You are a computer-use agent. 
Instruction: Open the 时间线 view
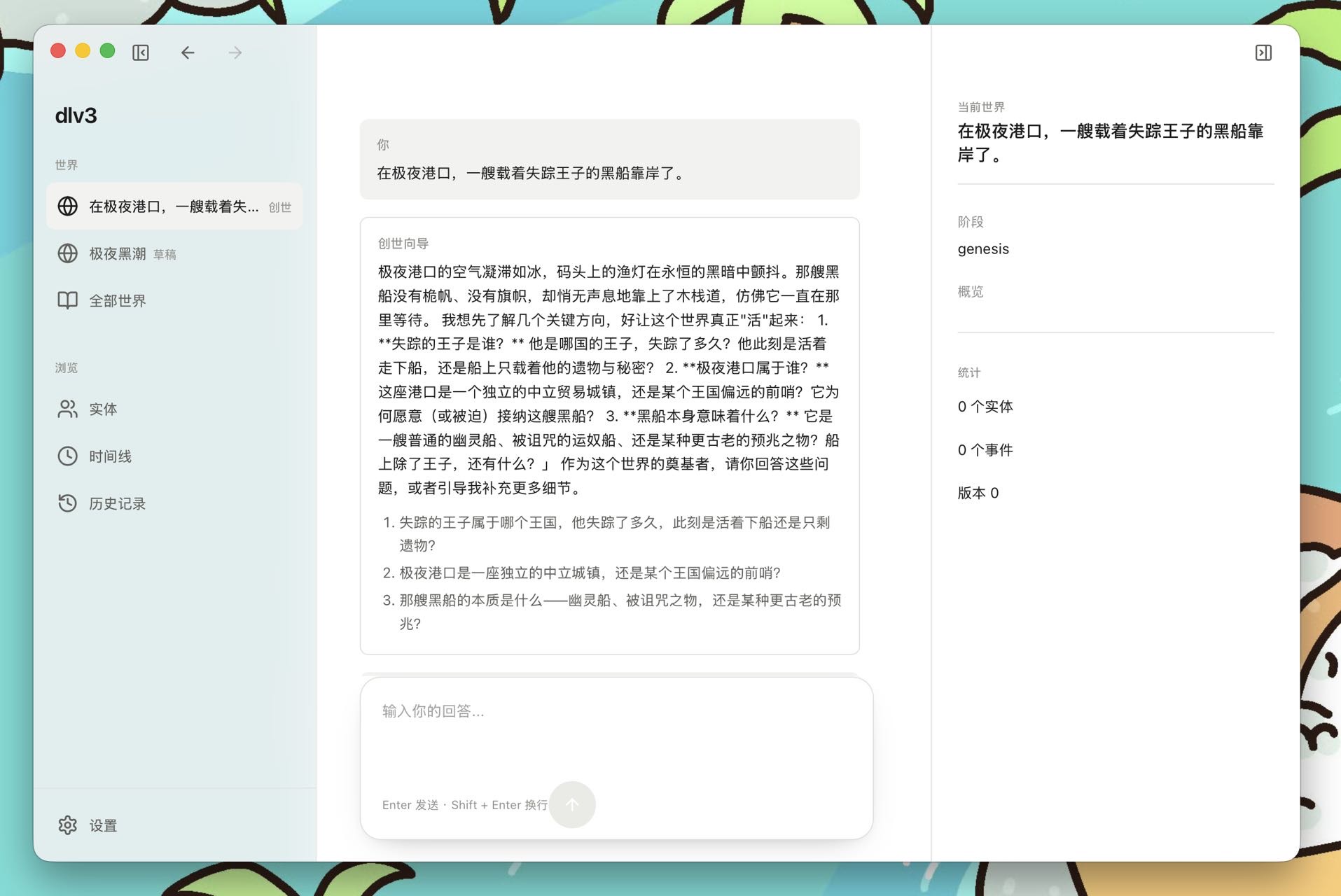coord(174,456)
